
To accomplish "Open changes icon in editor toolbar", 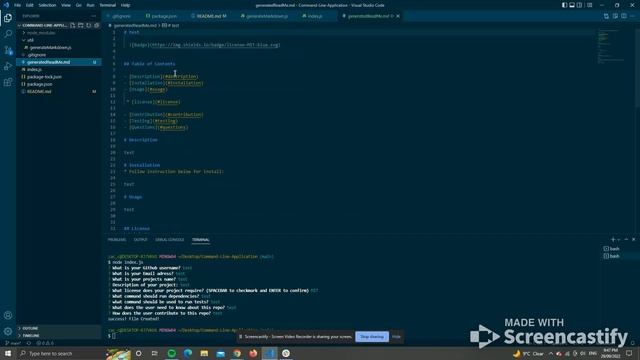I will tap(606, 16).
